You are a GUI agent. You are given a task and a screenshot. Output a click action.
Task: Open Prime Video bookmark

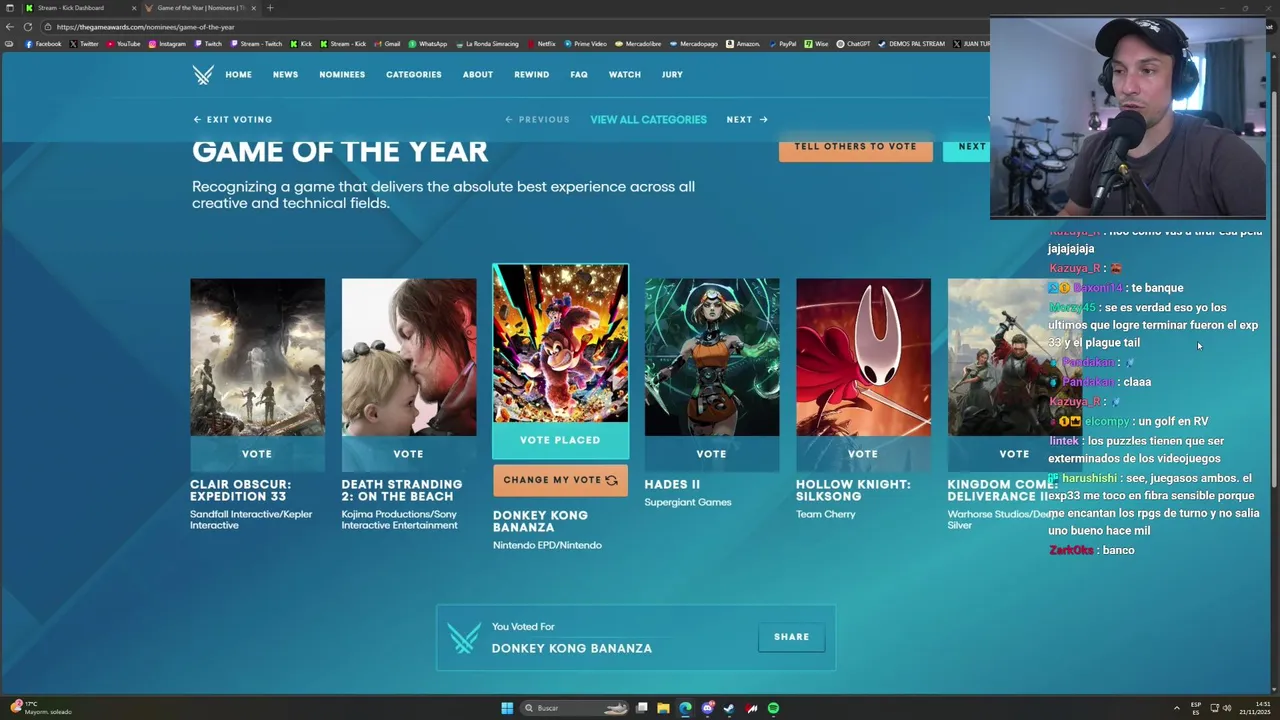[585, 44]
